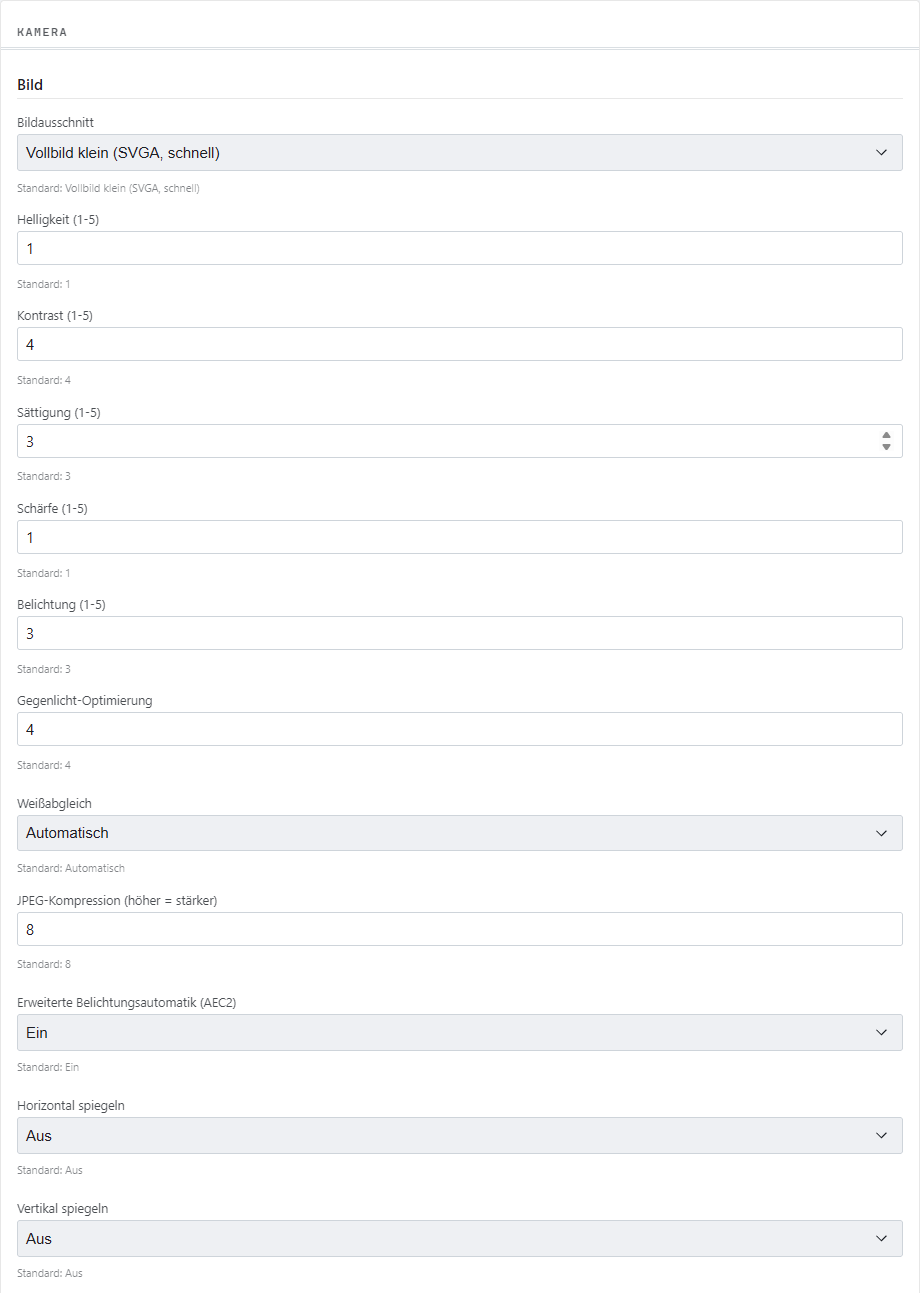Click the chevron of the Horizontal spiegeln select
This screenshot has width=920, height=1293.
click(881, 1136)
